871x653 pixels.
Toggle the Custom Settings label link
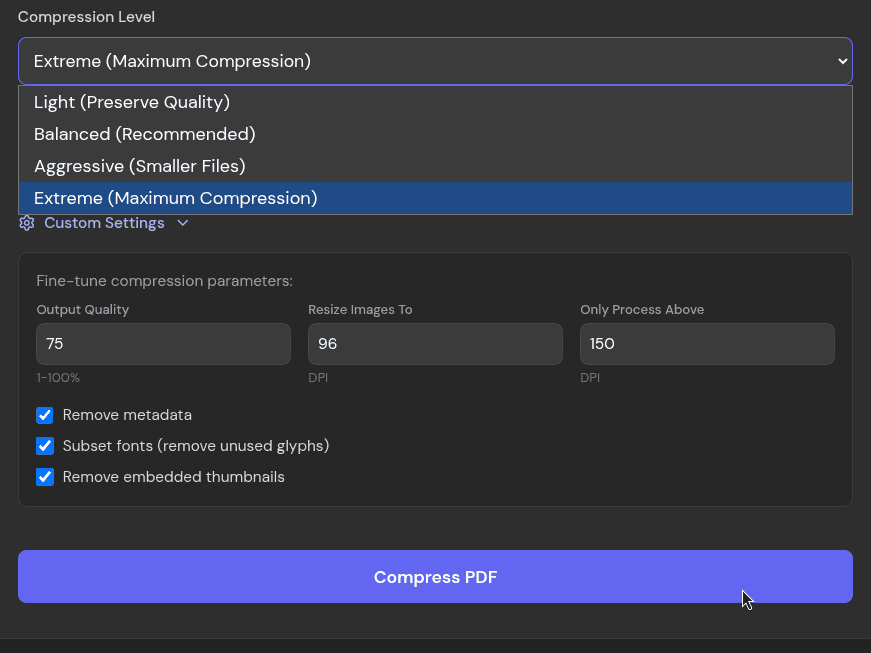tap(104, 223)
